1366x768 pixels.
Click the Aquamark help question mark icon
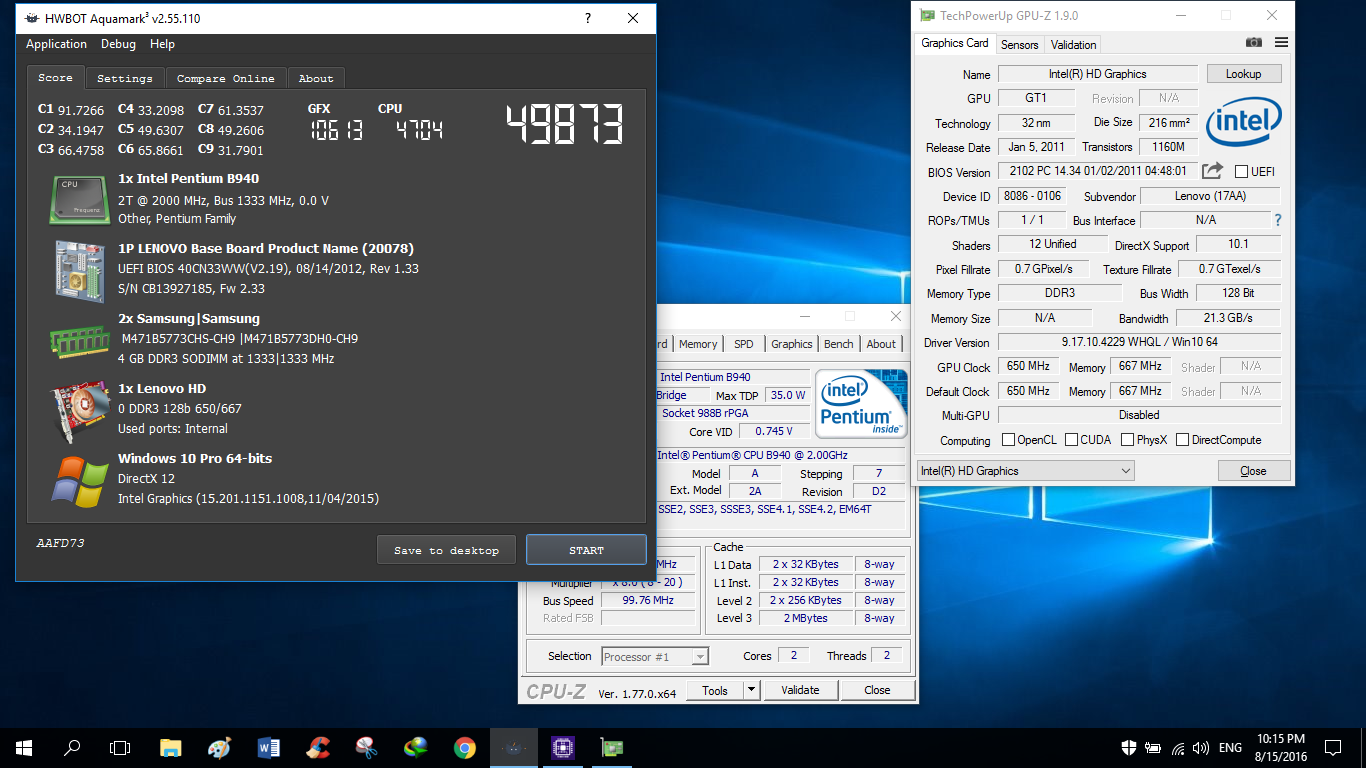tap(587, 18)
